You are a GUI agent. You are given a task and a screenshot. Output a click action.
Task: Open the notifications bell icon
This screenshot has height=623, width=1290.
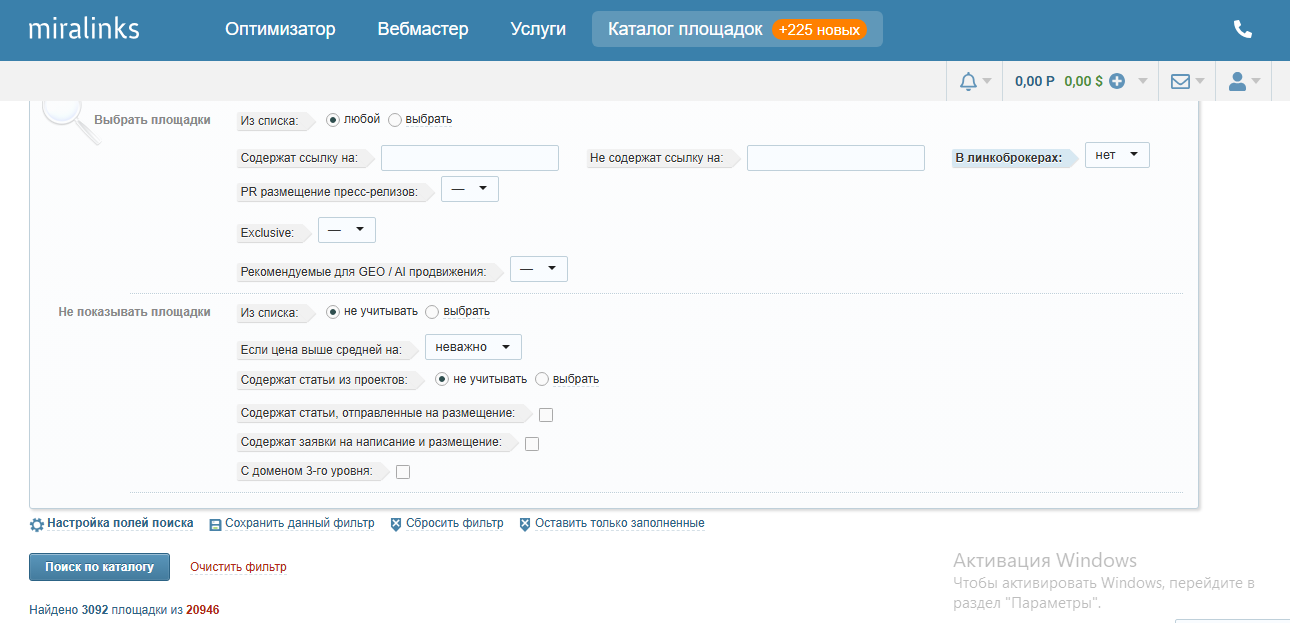pyautogui.click(x=968, y=82)
